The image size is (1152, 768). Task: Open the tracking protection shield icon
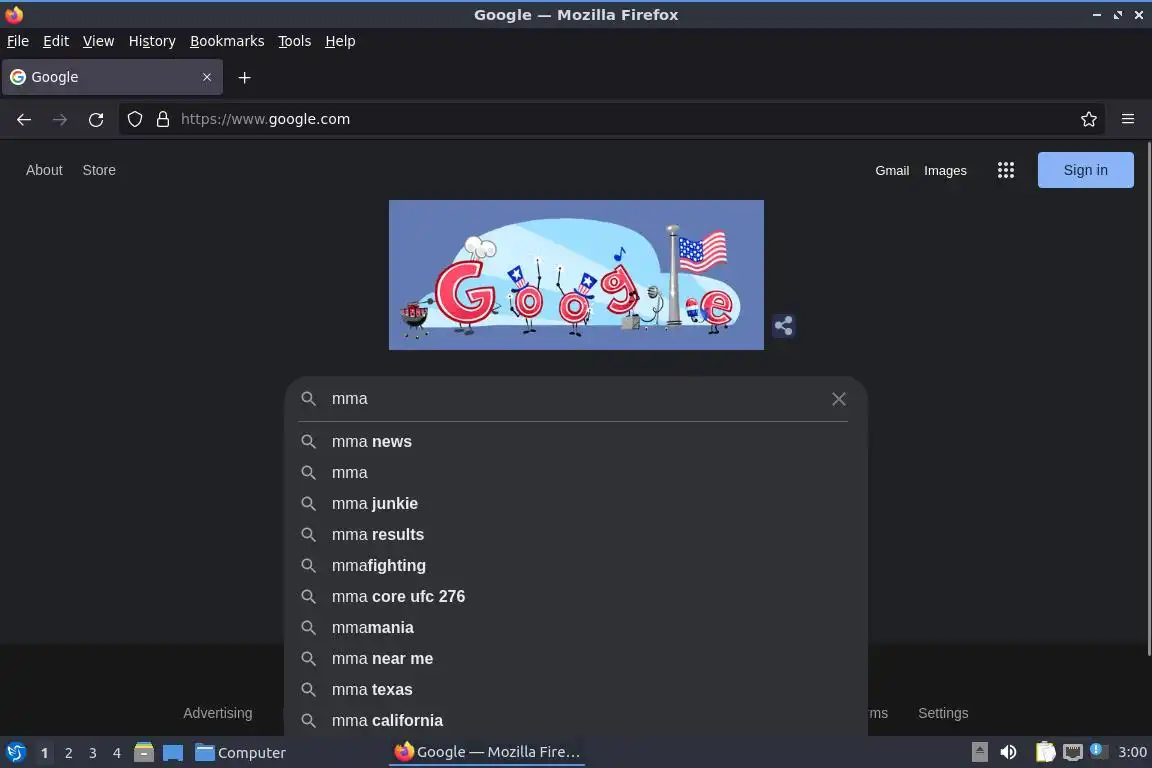134,119
